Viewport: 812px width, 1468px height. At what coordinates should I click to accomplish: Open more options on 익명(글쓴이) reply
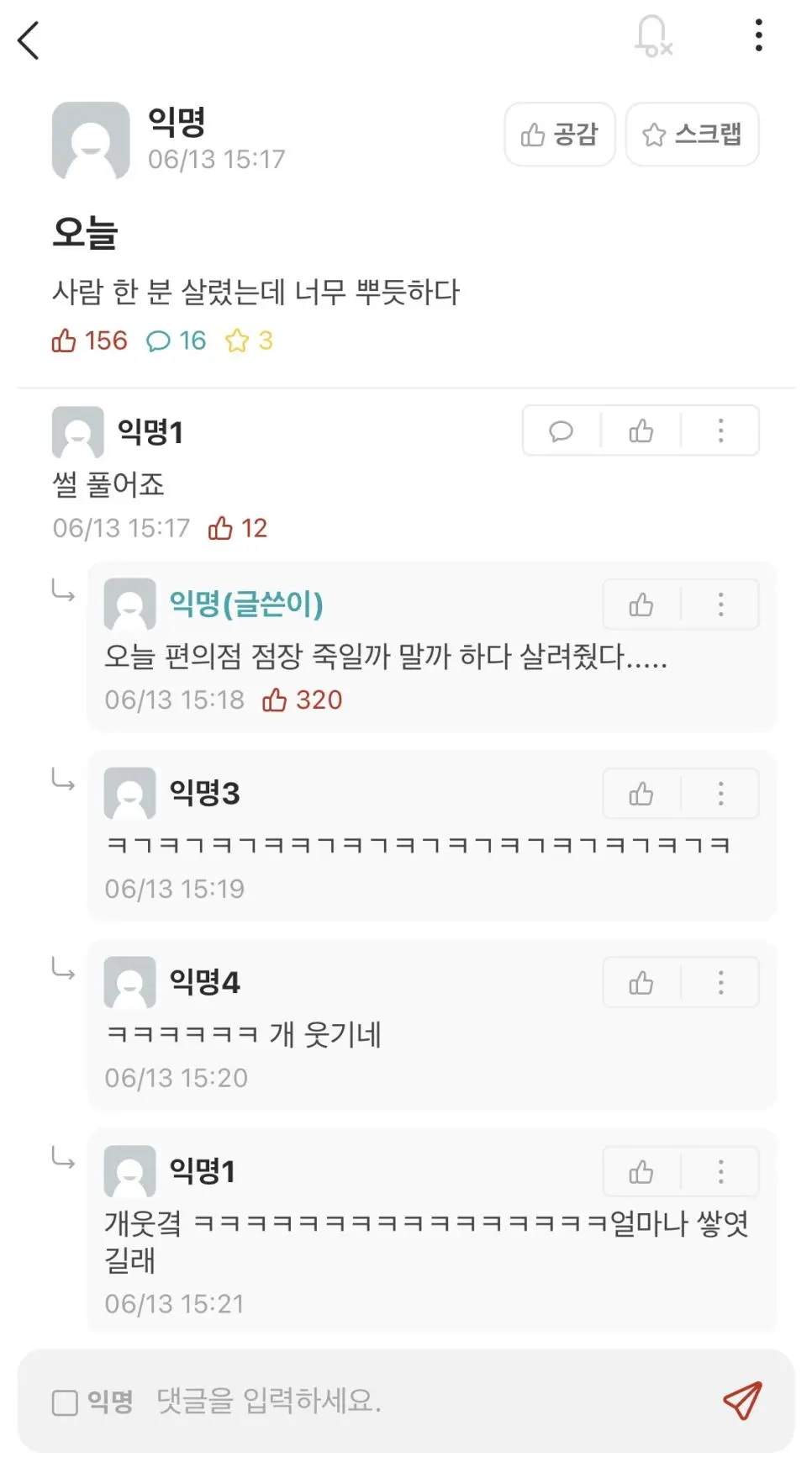point(720,605)
